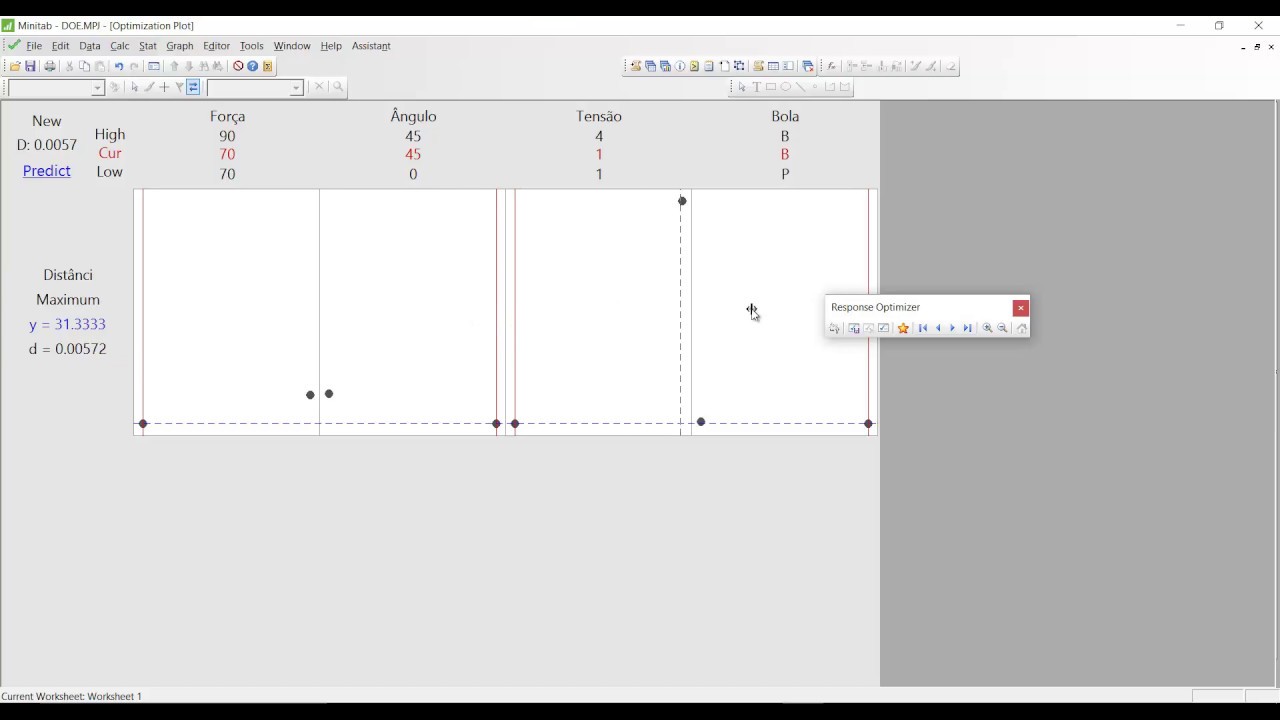
Task: Open the first empty toolbar combo box
Action: click(56, 88)
